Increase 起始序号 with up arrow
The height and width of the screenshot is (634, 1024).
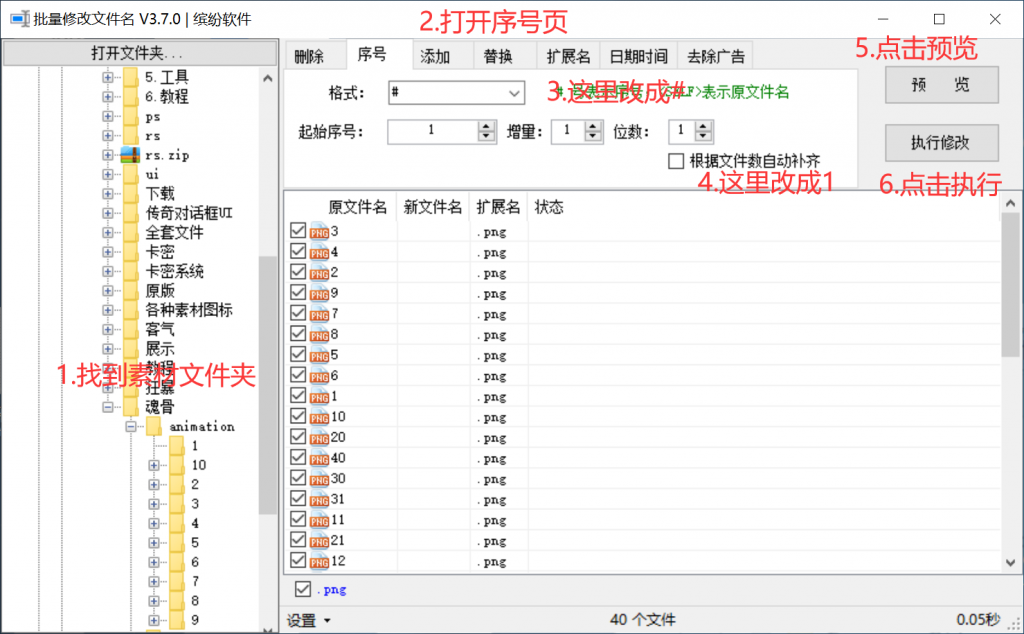486,126
